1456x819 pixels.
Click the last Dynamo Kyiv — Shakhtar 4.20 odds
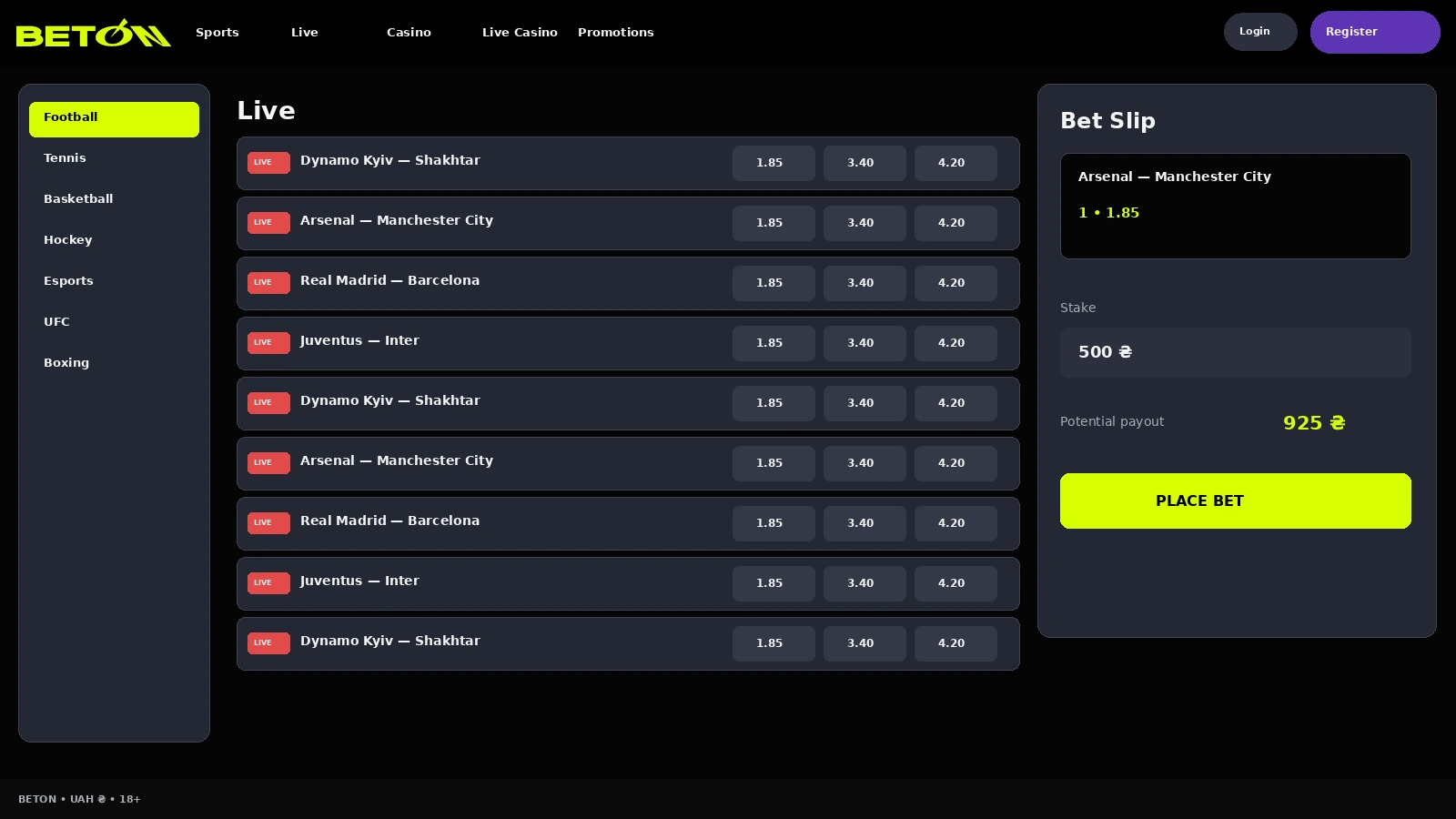point(955,643)
